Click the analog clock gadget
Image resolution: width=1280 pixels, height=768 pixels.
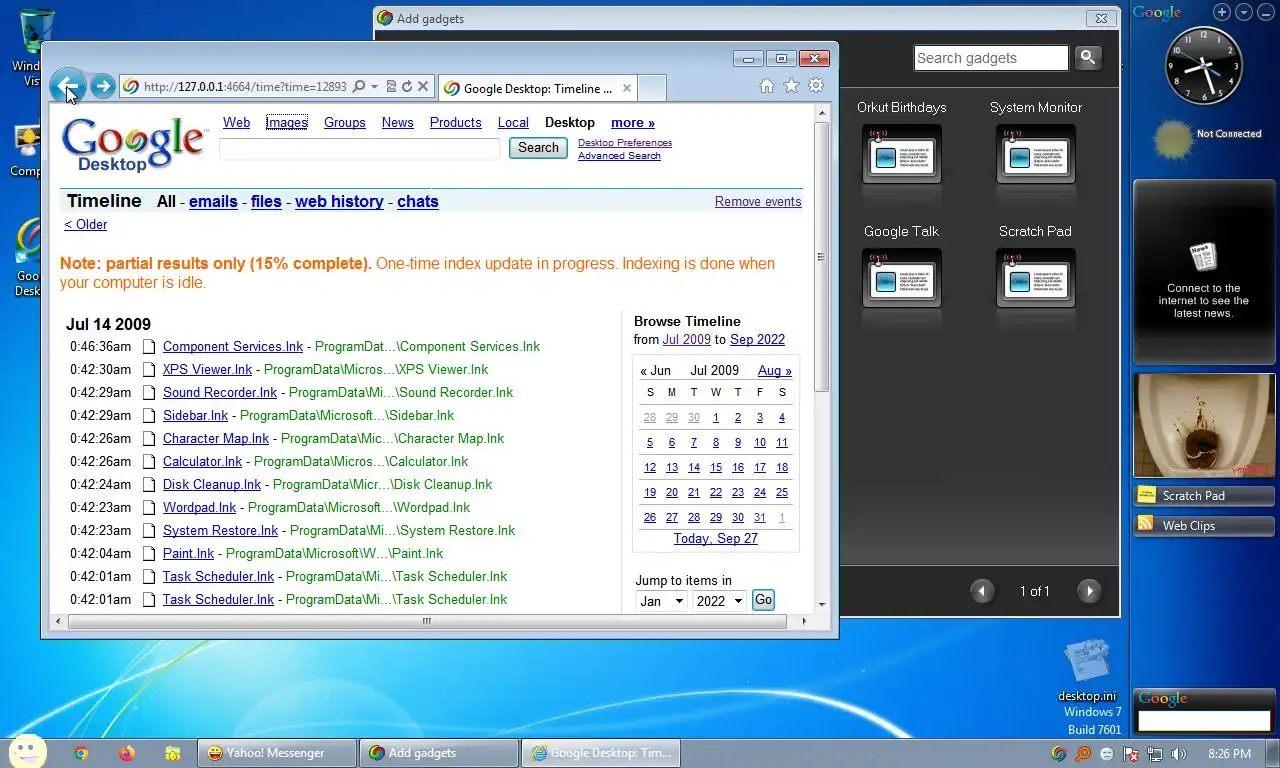1204,66
